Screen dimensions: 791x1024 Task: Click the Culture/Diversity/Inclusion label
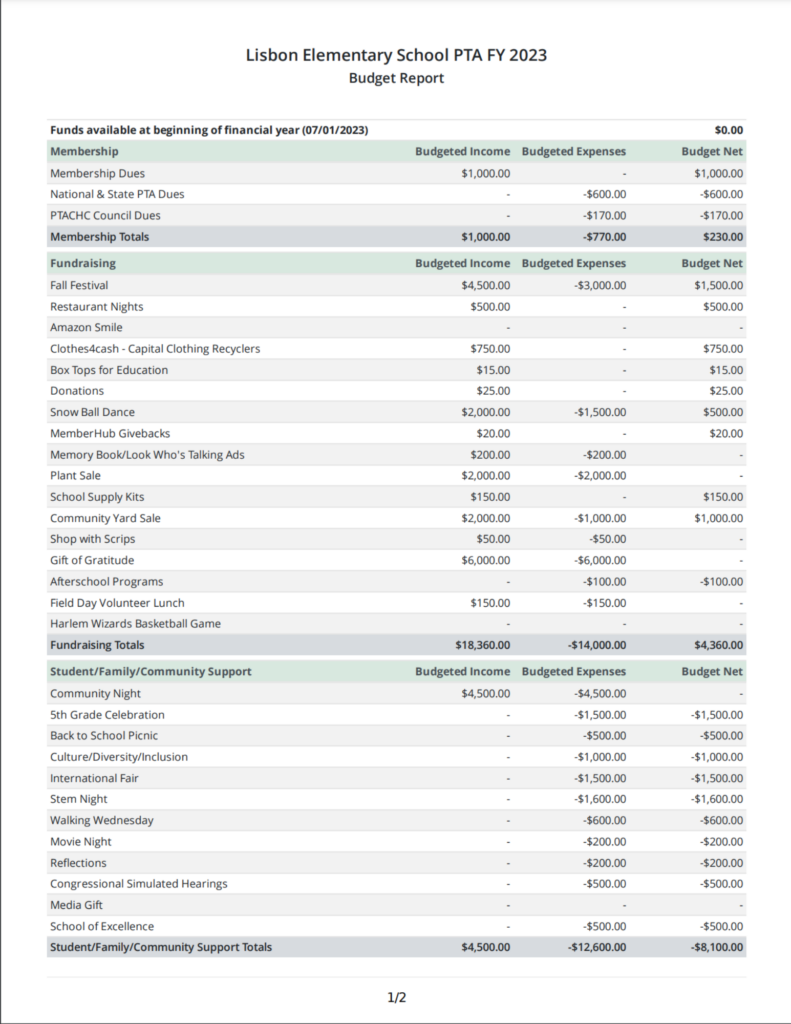pyautogui.click(x=119, y=757)
